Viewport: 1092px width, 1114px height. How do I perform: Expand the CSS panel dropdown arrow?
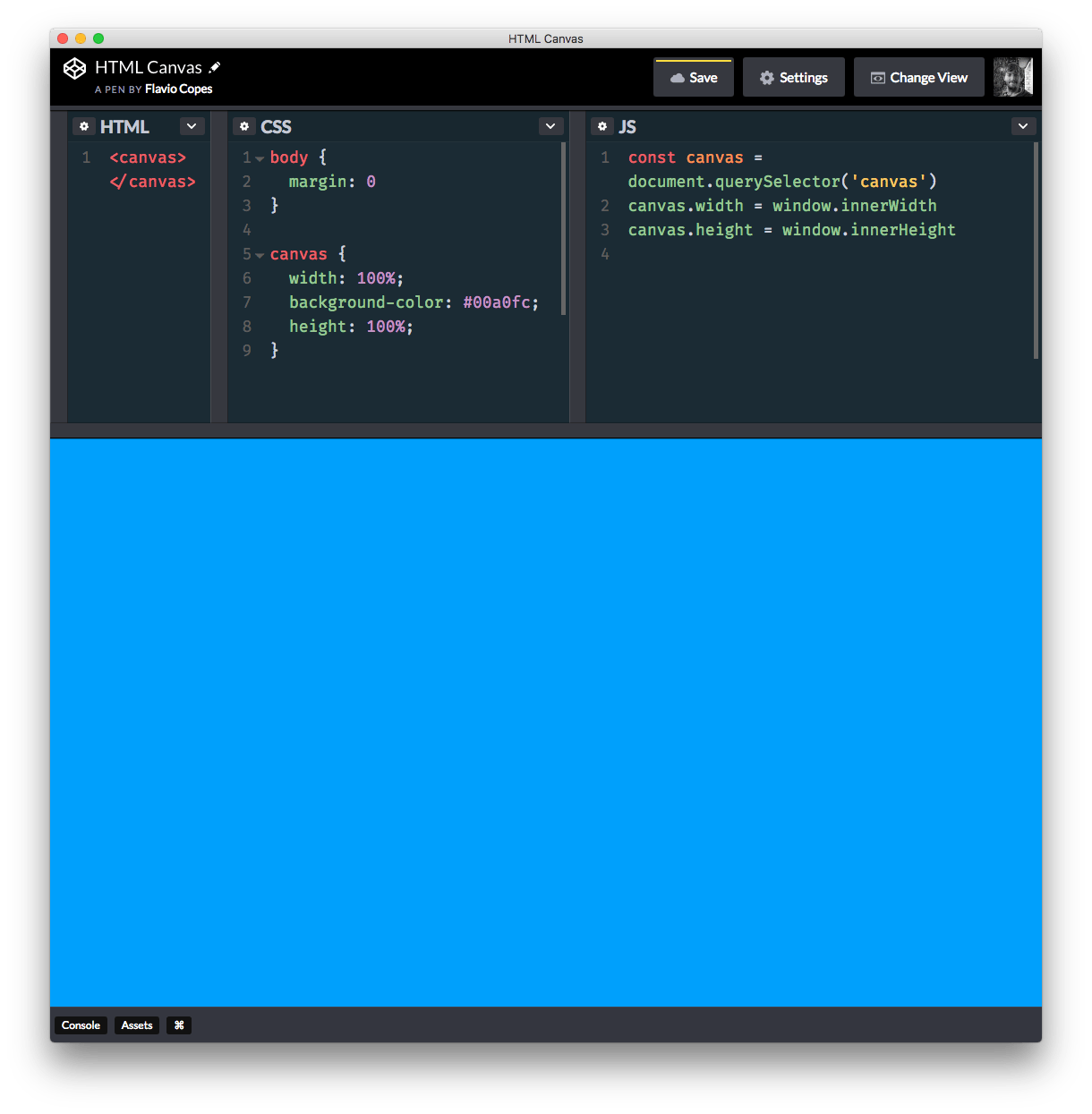tap(550, 126)
